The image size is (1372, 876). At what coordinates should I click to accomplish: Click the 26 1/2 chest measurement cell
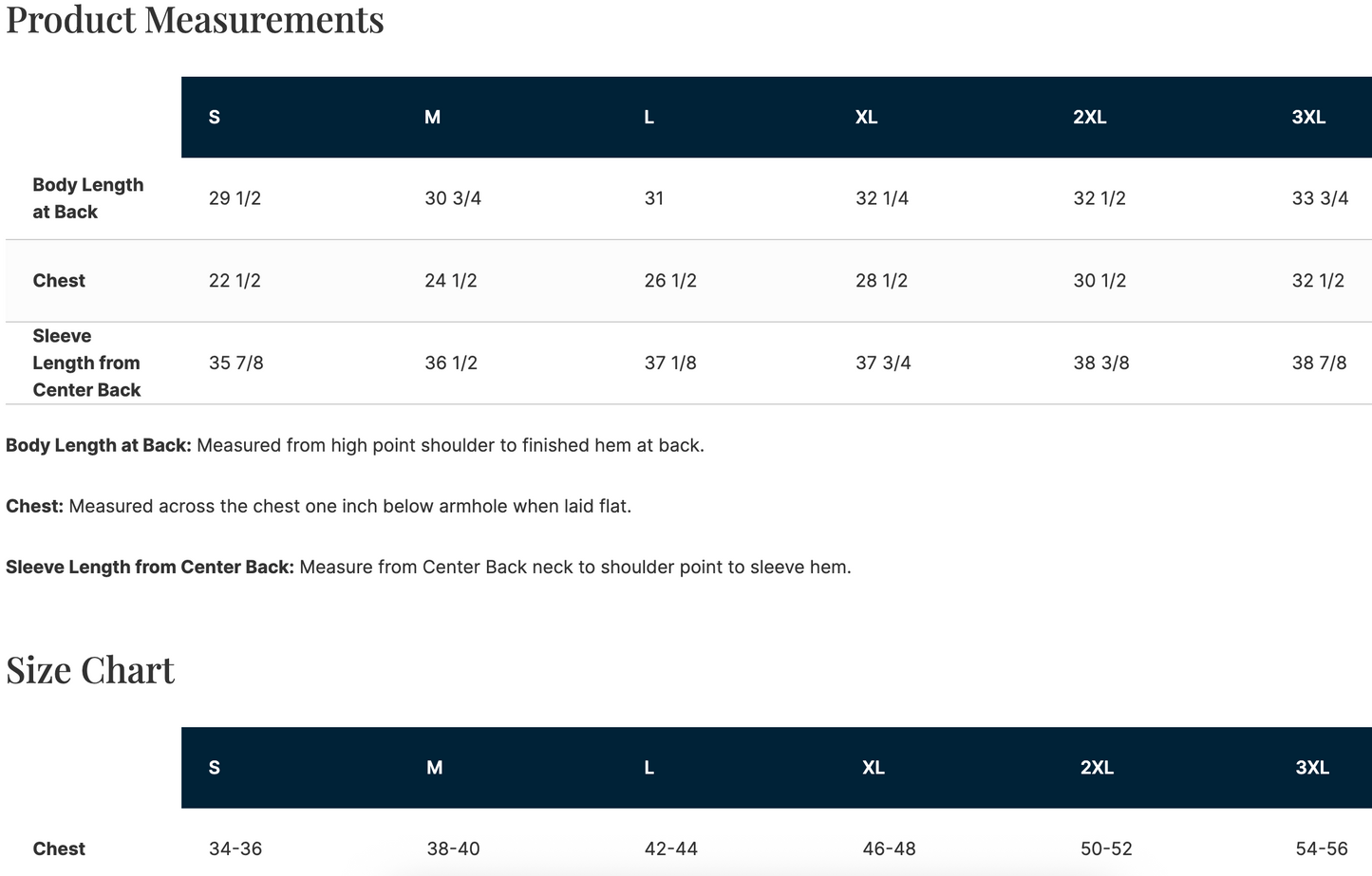pos(670,281)
